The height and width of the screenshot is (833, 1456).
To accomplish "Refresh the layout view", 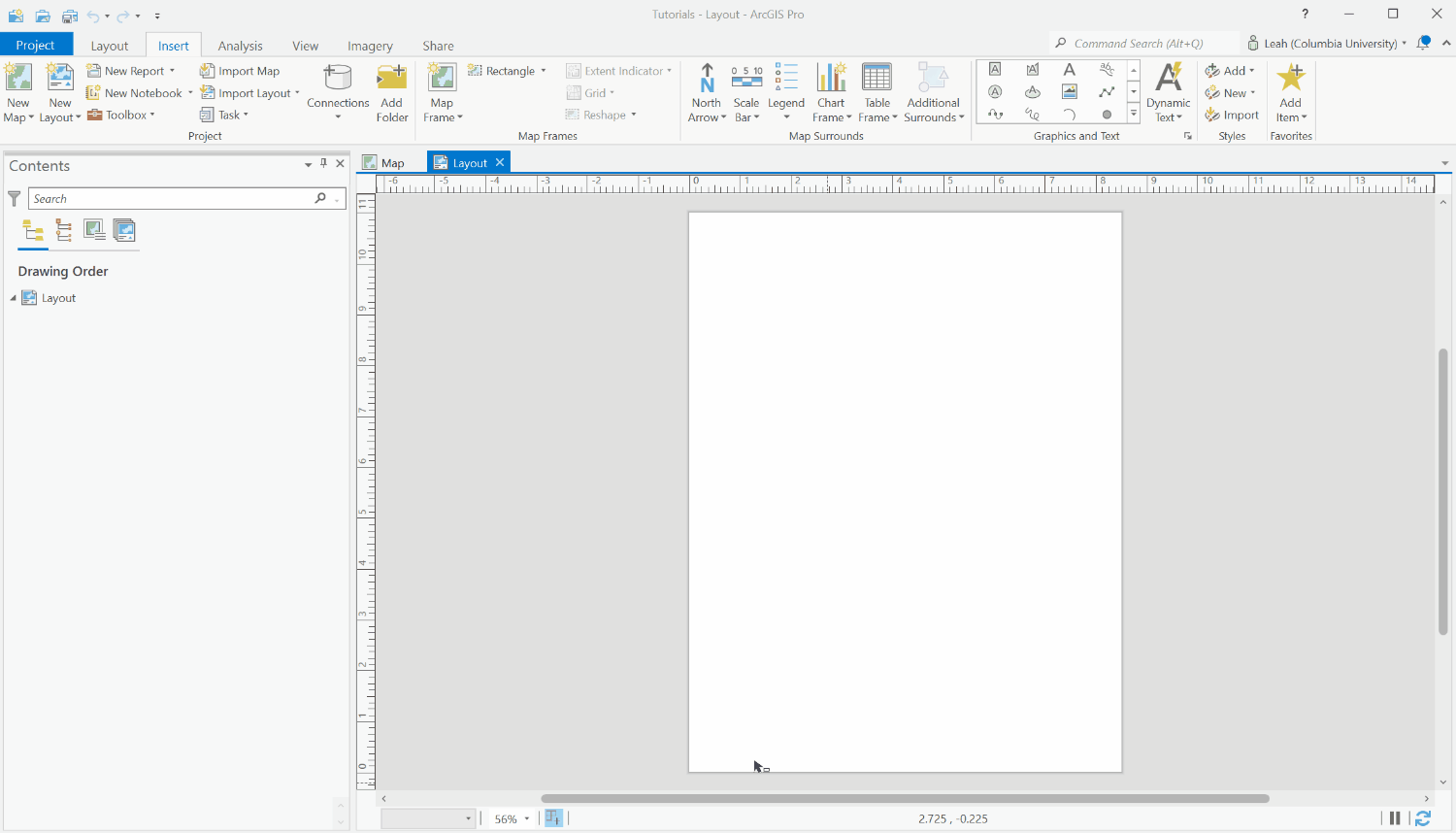I will point(1423,818).
